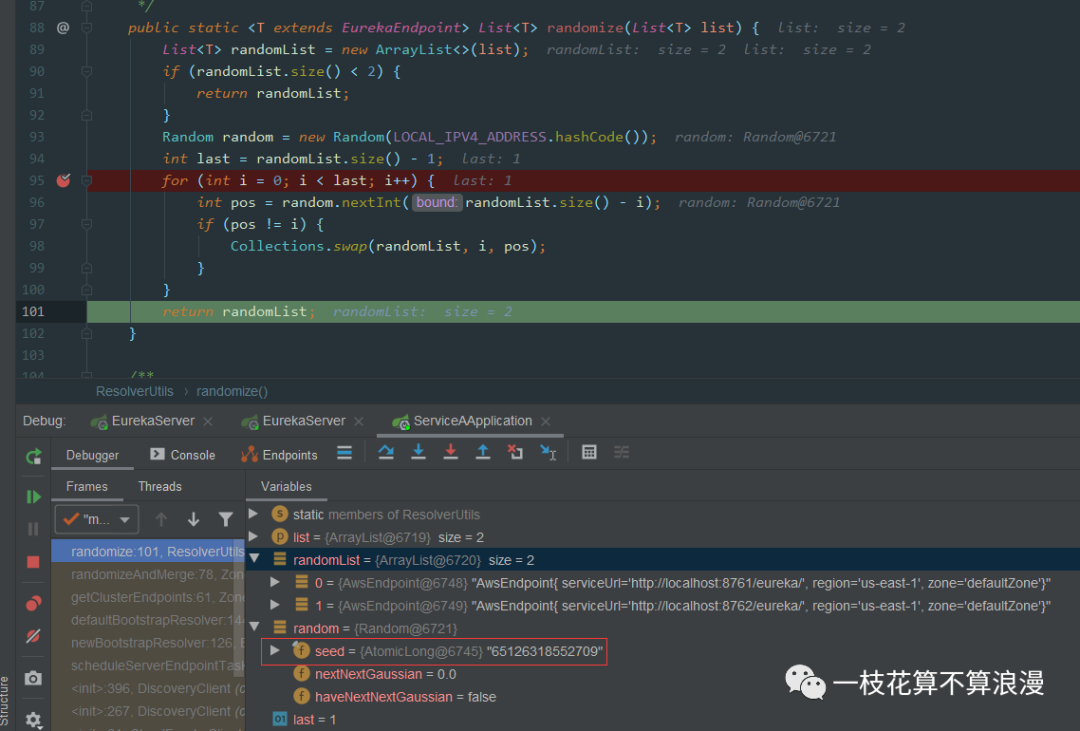
Task: Open the Evaluate Expression calculator
Action: (x=589, y=453)
